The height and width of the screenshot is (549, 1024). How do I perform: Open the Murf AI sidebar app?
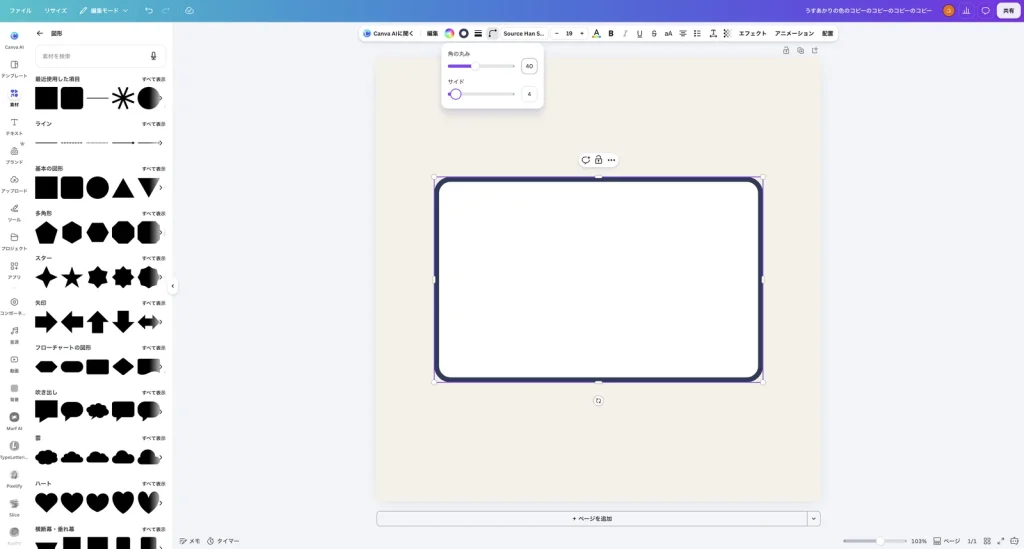click(x=14, y=420)
